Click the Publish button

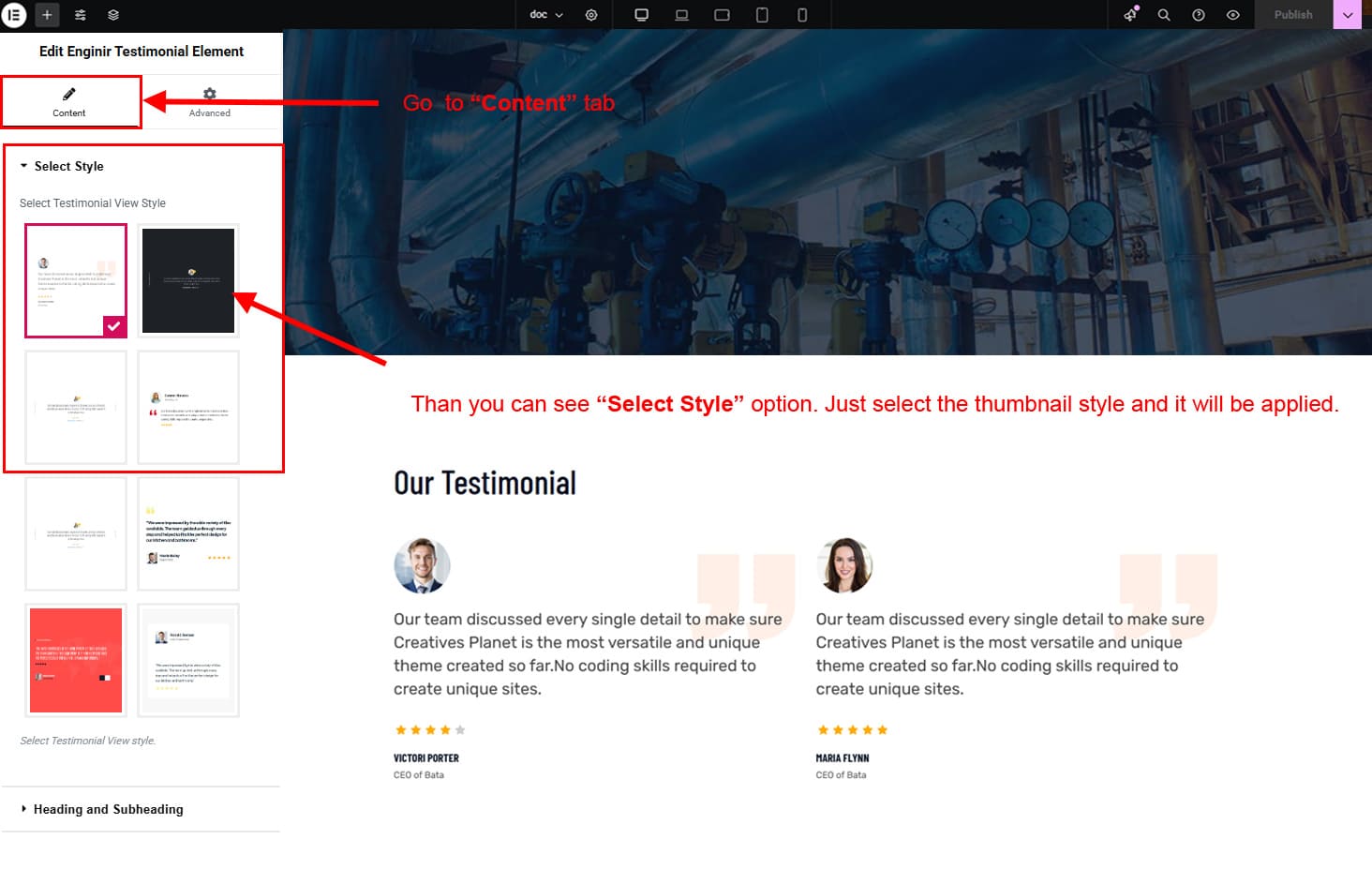coord(1293,15)
